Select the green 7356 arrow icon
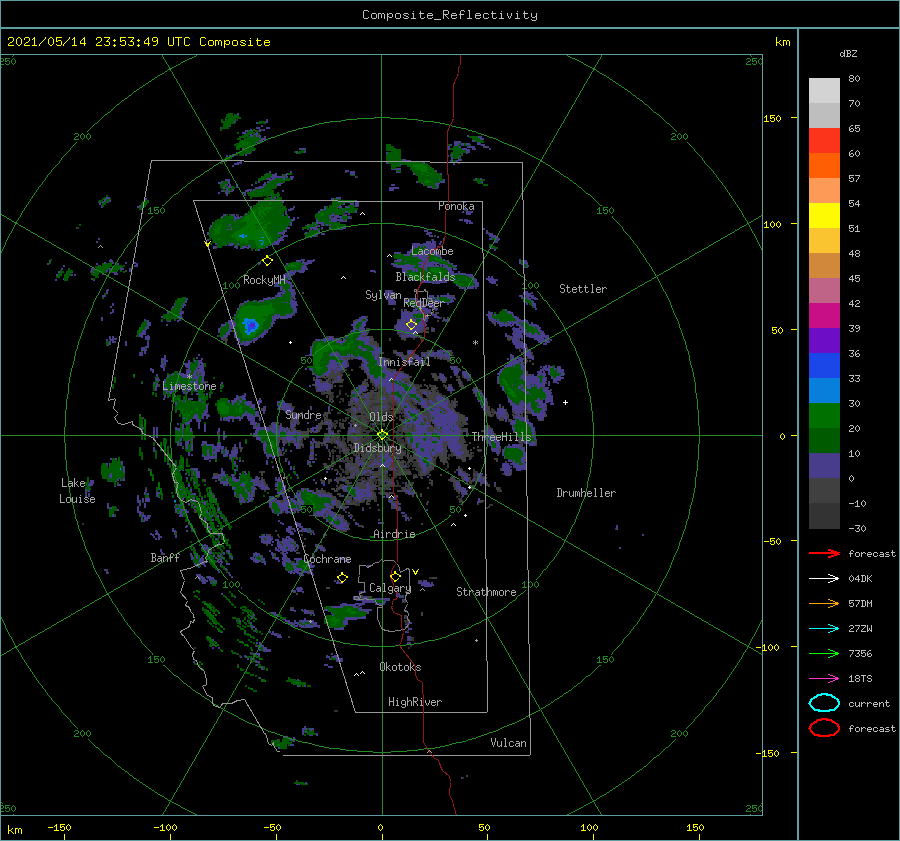Screen dimensions: 900x841 tap(824, 653)
